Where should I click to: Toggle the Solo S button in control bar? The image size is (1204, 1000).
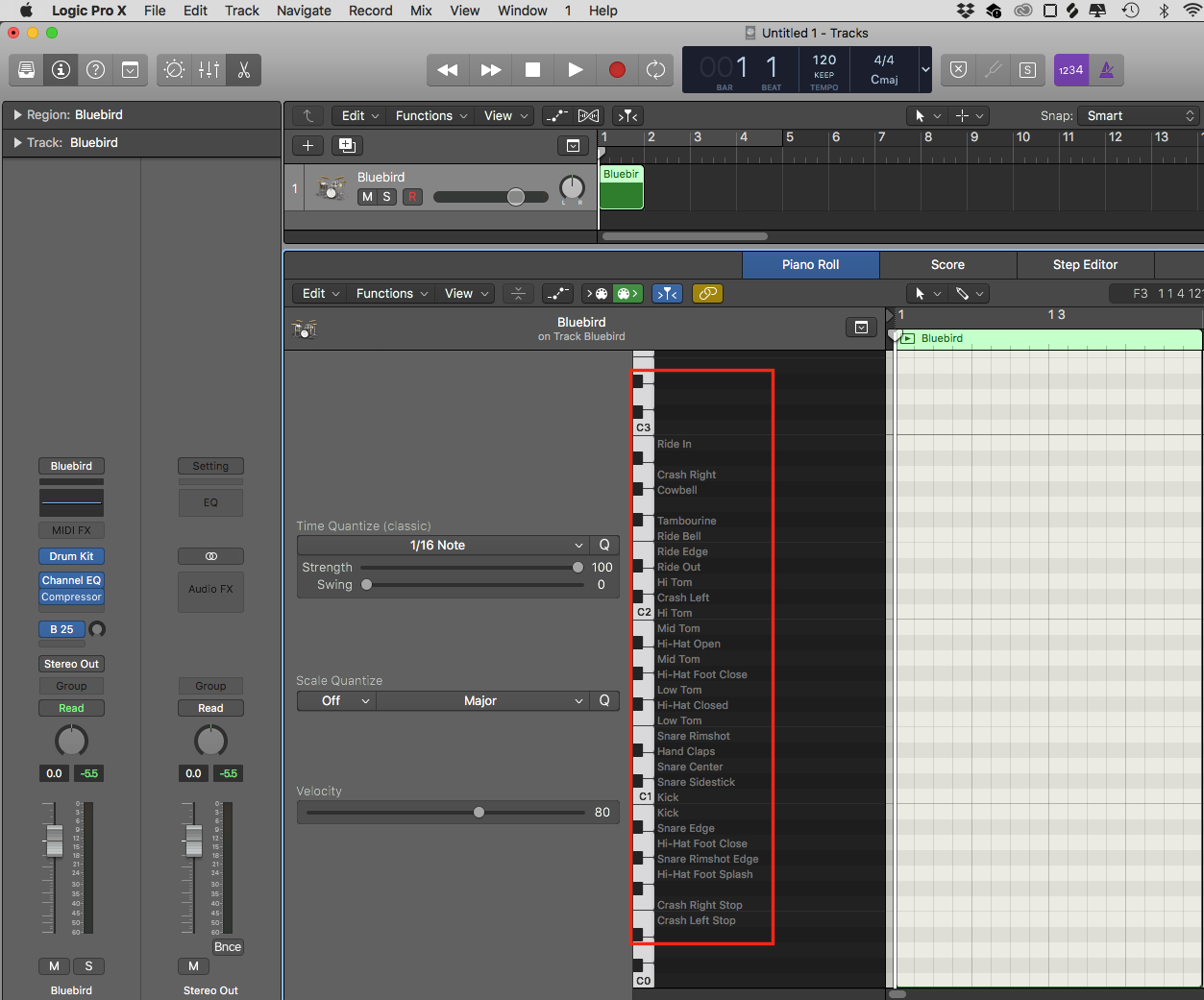[1027, 69]
